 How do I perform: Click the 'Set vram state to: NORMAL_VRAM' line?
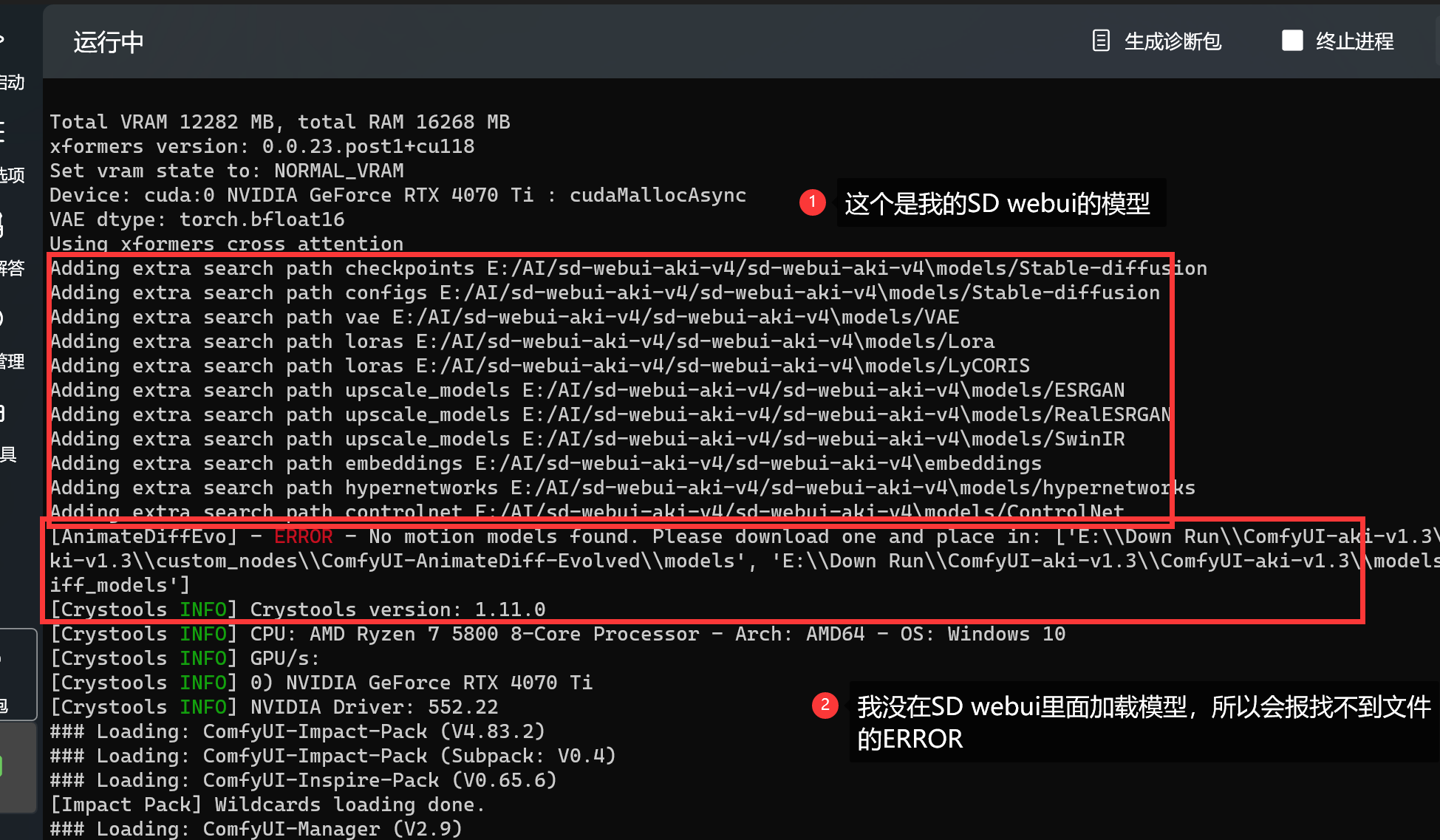[227, 171]
